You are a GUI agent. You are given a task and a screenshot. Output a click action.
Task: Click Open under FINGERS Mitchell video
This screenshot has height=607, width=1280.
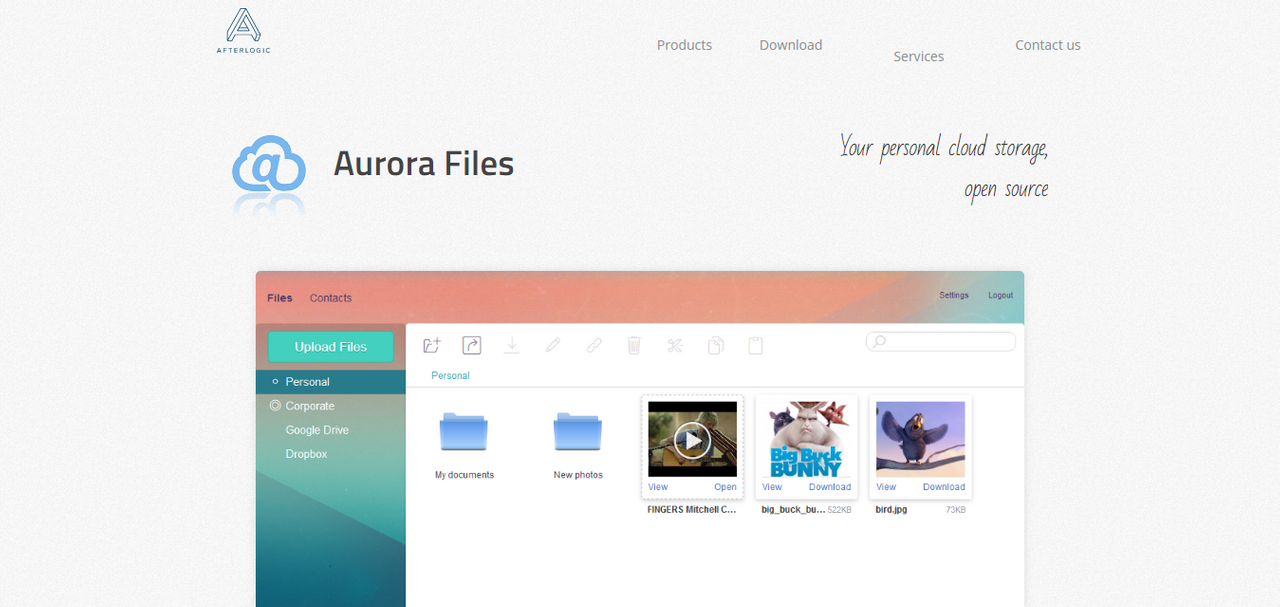tap(725, 487)
